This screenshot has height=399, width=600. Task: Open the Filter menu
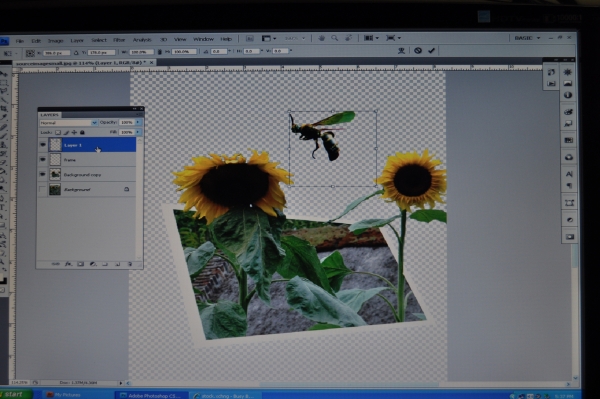click(119, 40)
